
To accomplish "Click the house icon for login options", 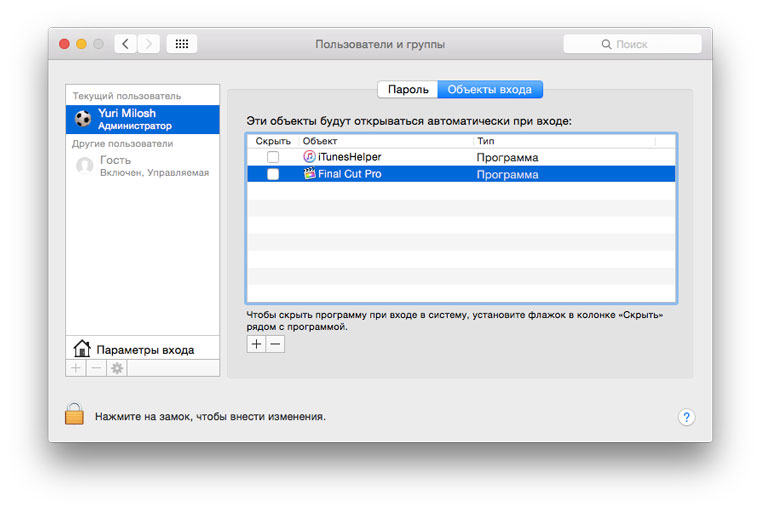I will coord(82,349).
